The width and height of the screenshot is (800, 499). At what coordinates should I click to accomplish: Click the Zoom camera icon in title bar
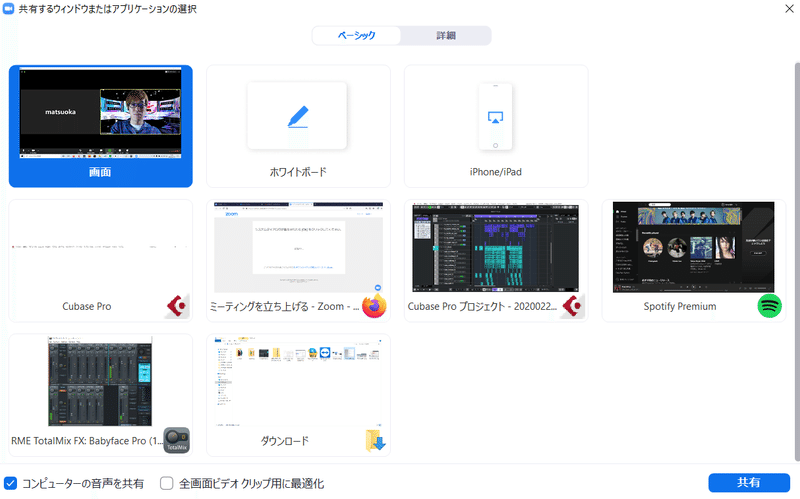click(x=8, y=9)
